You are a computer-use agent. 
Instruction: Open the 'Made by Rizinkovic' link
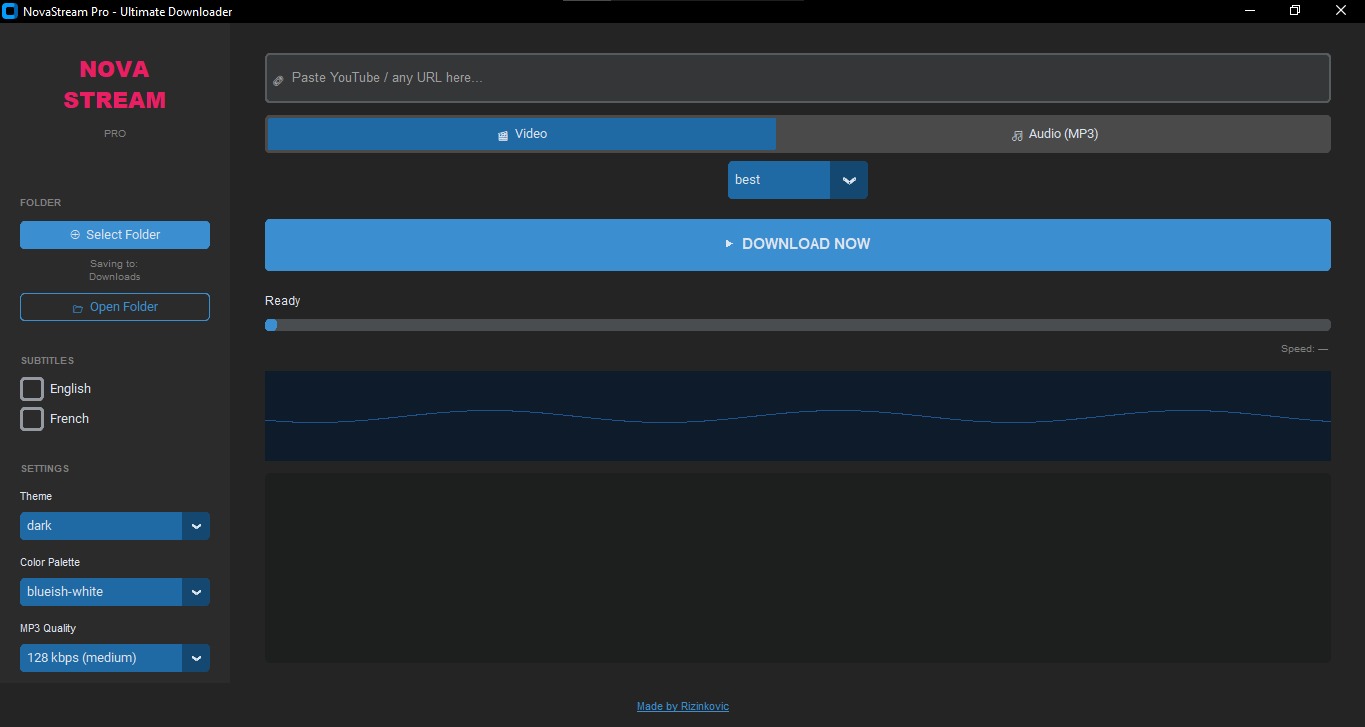[682, 706]
